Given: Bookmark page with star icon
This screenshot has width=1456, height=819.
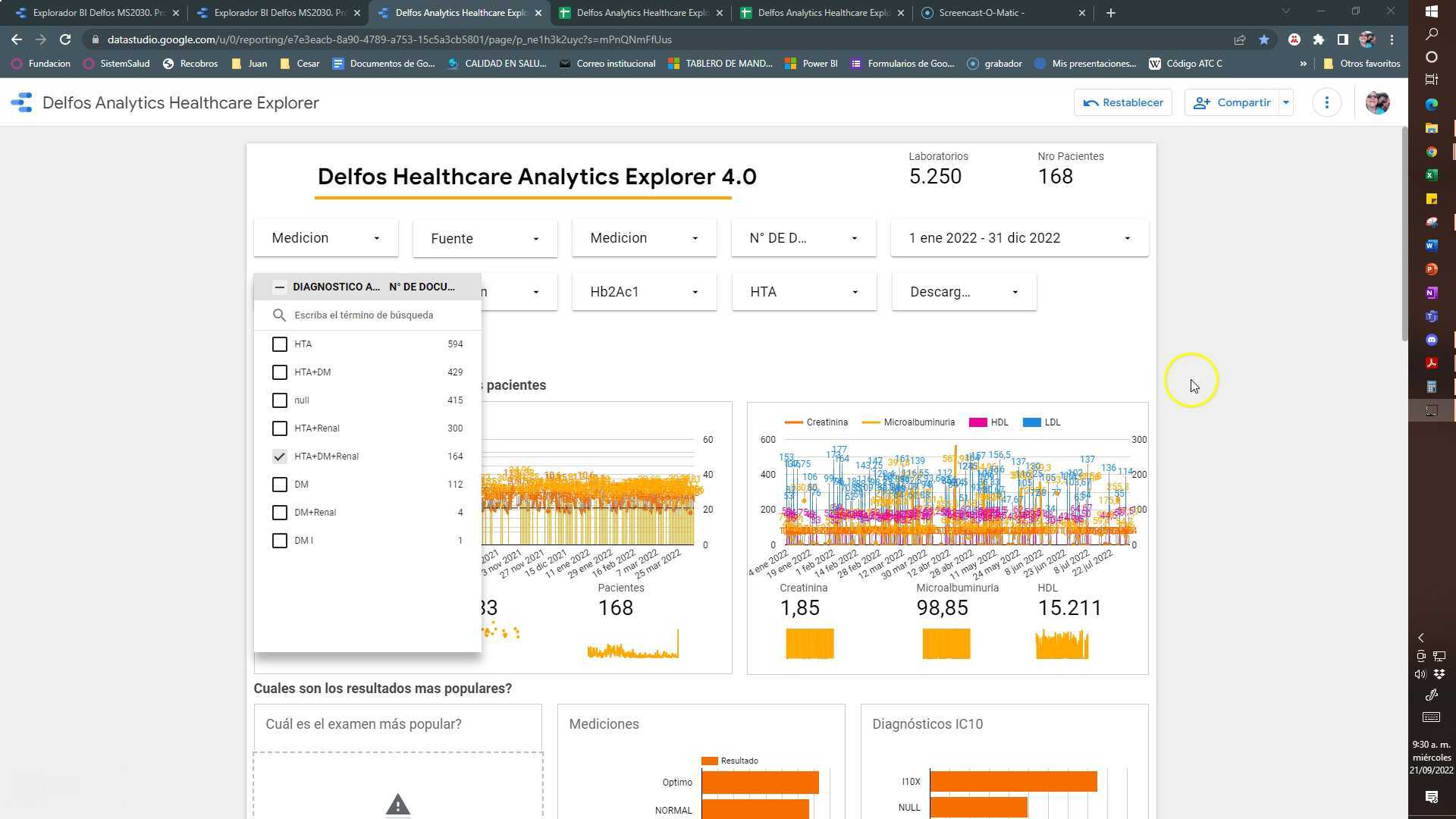Looking at the screenshot, I should [1263, 39].
